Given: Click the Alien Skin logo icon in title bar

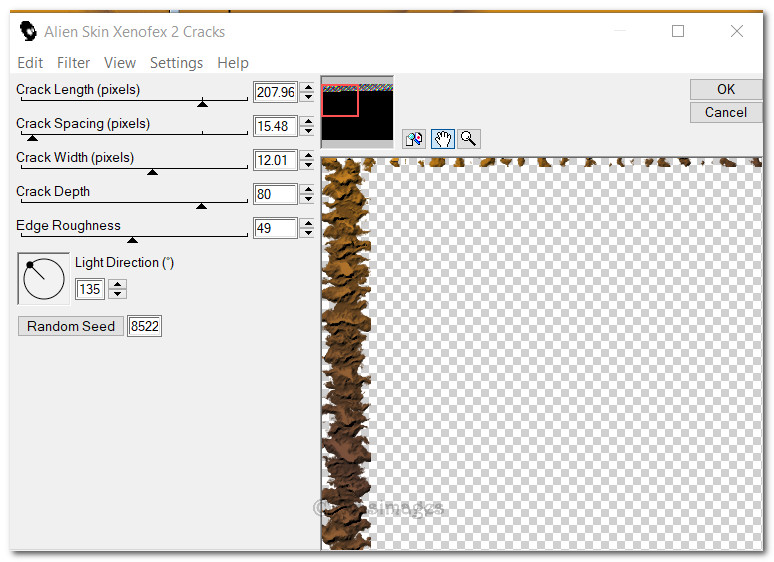Looking at the screenshot, I should 28,32.
